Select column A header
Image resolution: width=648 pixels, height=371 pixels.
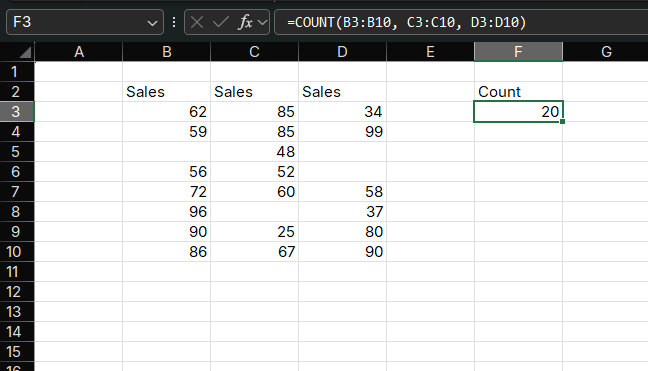click(79, 52)
